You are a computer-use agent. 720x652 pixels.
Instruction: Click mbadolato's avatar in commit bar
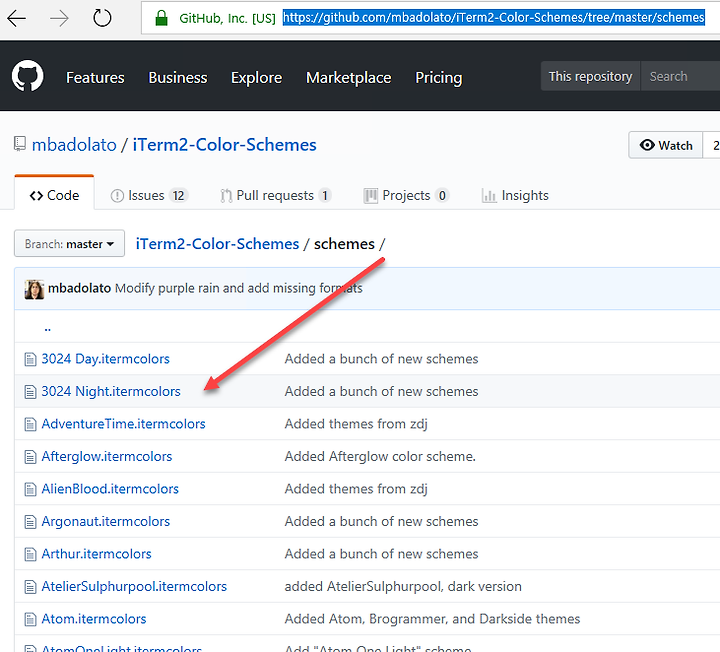tap(34, 289)
